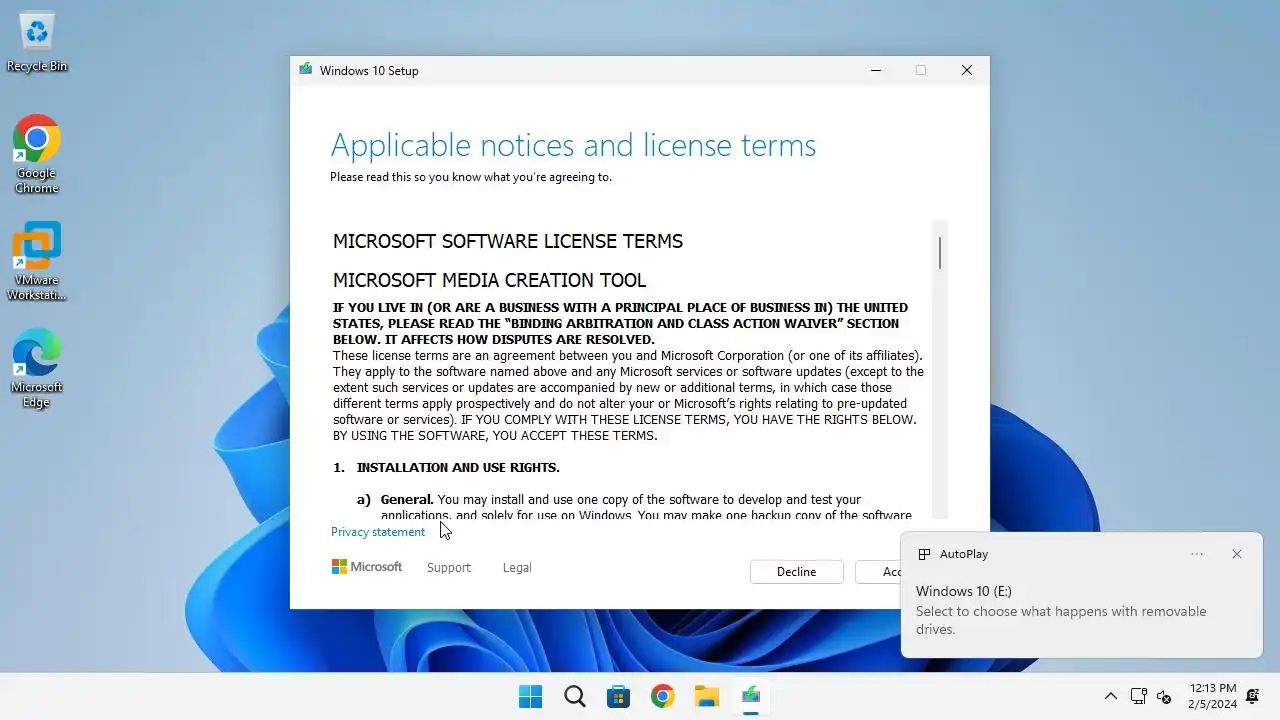1280x720 pixels.
Task: Launch Chrome from the taskbar
Action: point(662,696)
